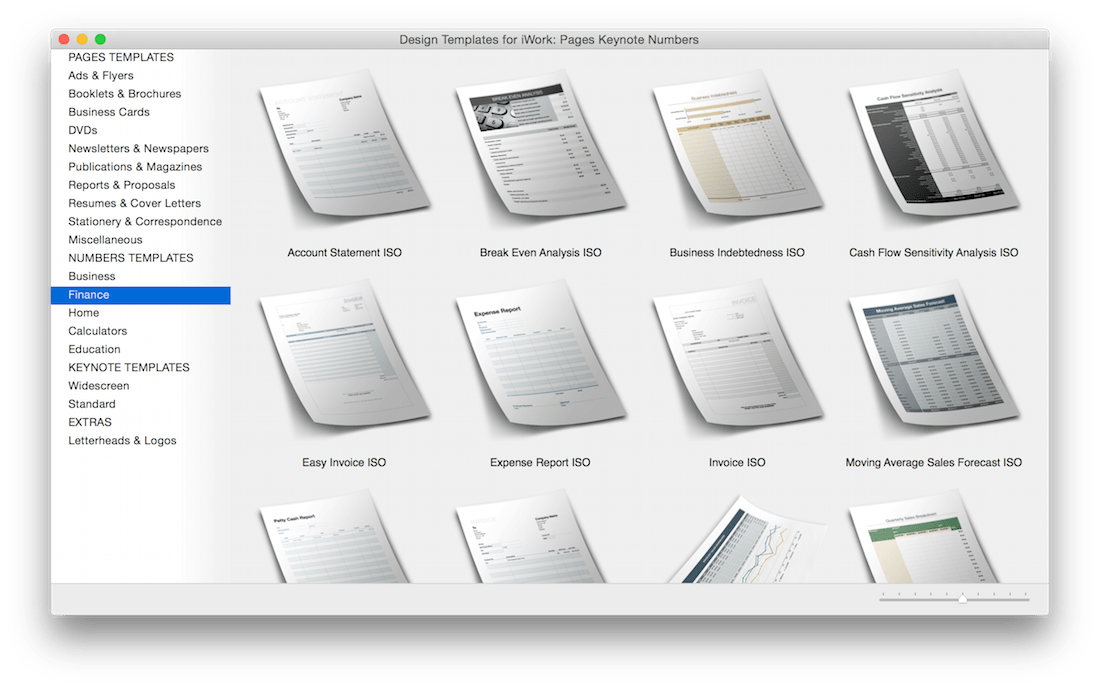Select the Widescreen Keynote category

pyautogui.click(x=99, y=386)
